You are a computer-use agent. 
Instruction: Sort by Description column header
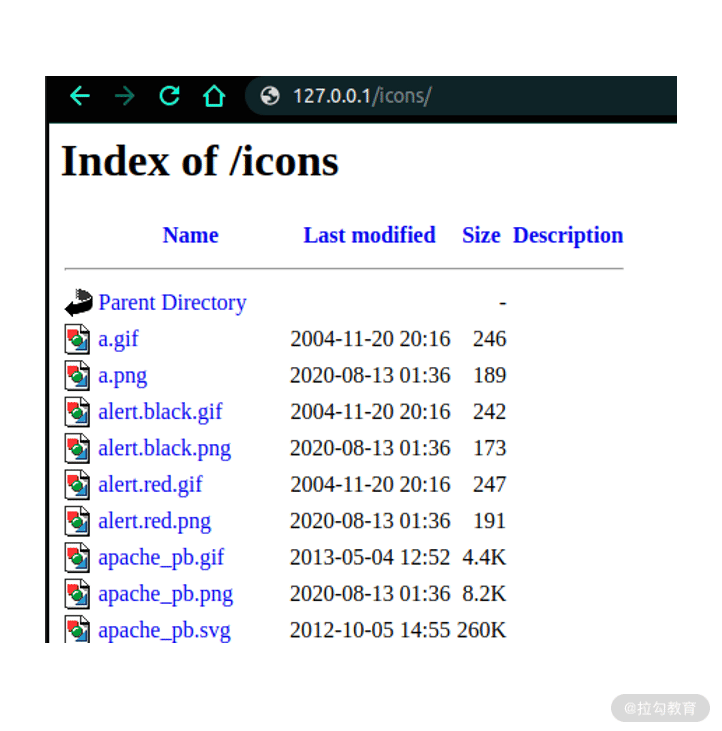pos(568,235)
